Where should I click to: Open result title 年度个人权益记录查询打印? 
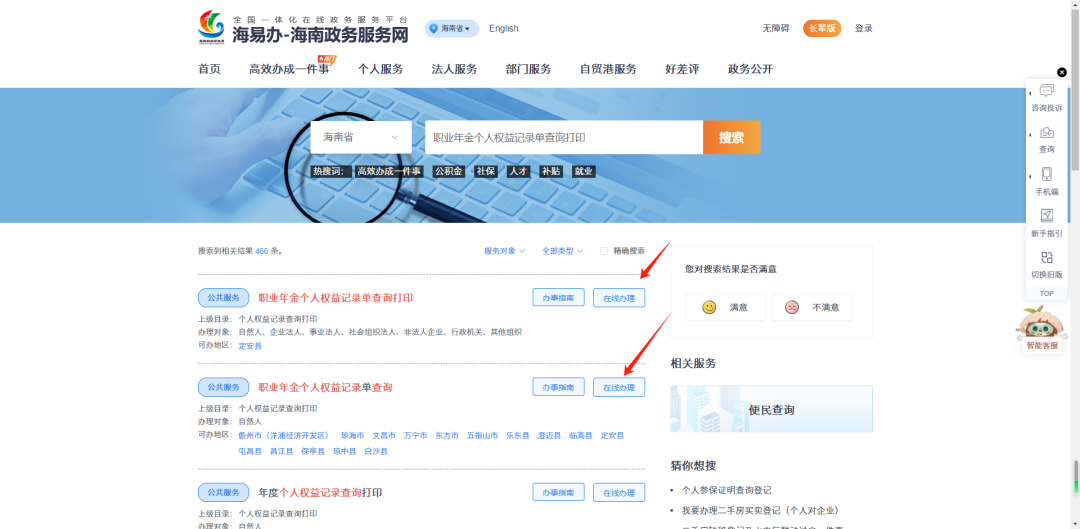coord(320,492)
